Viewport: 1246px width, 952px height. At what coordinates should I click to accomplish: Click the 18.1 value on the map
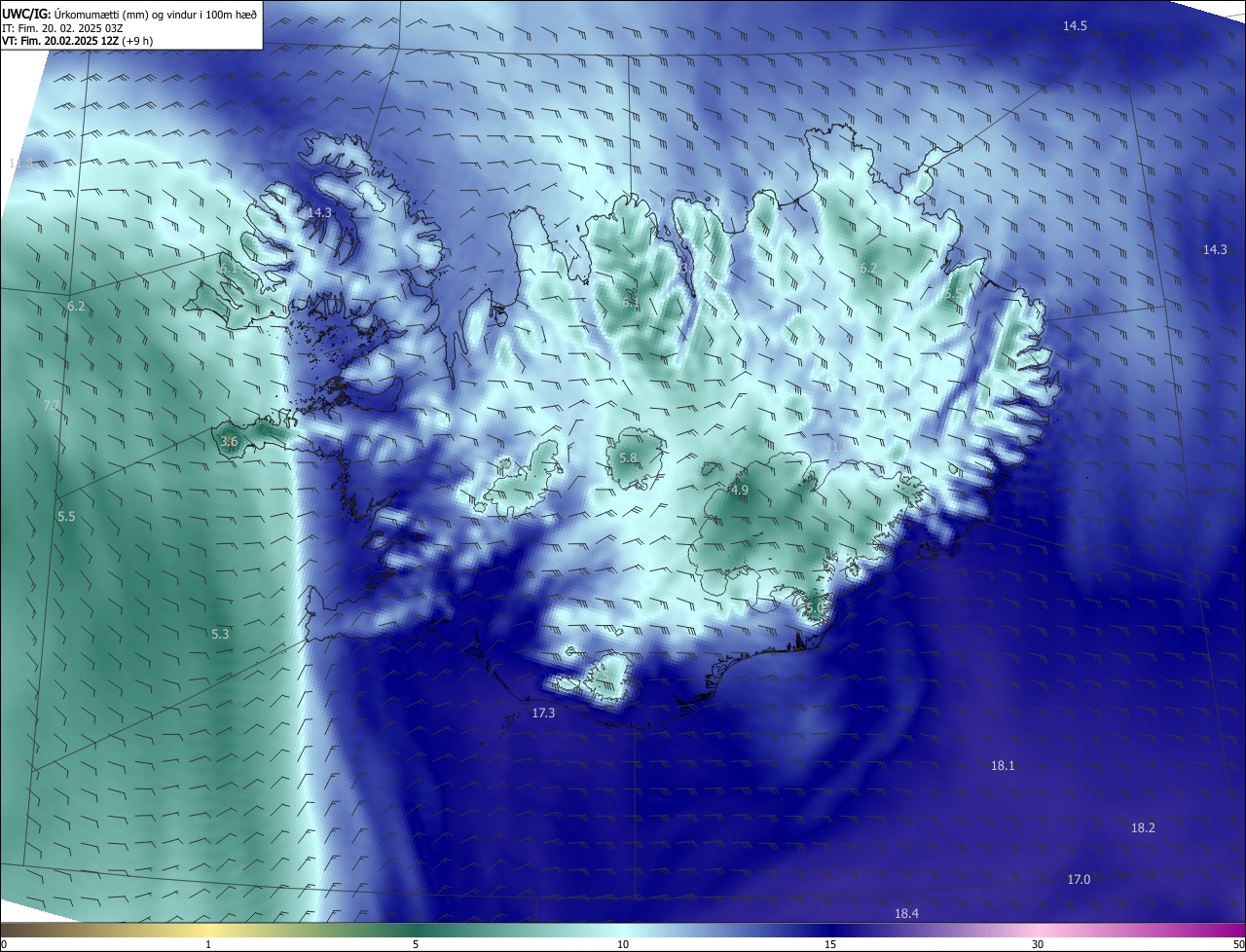tap(1003, 766)
